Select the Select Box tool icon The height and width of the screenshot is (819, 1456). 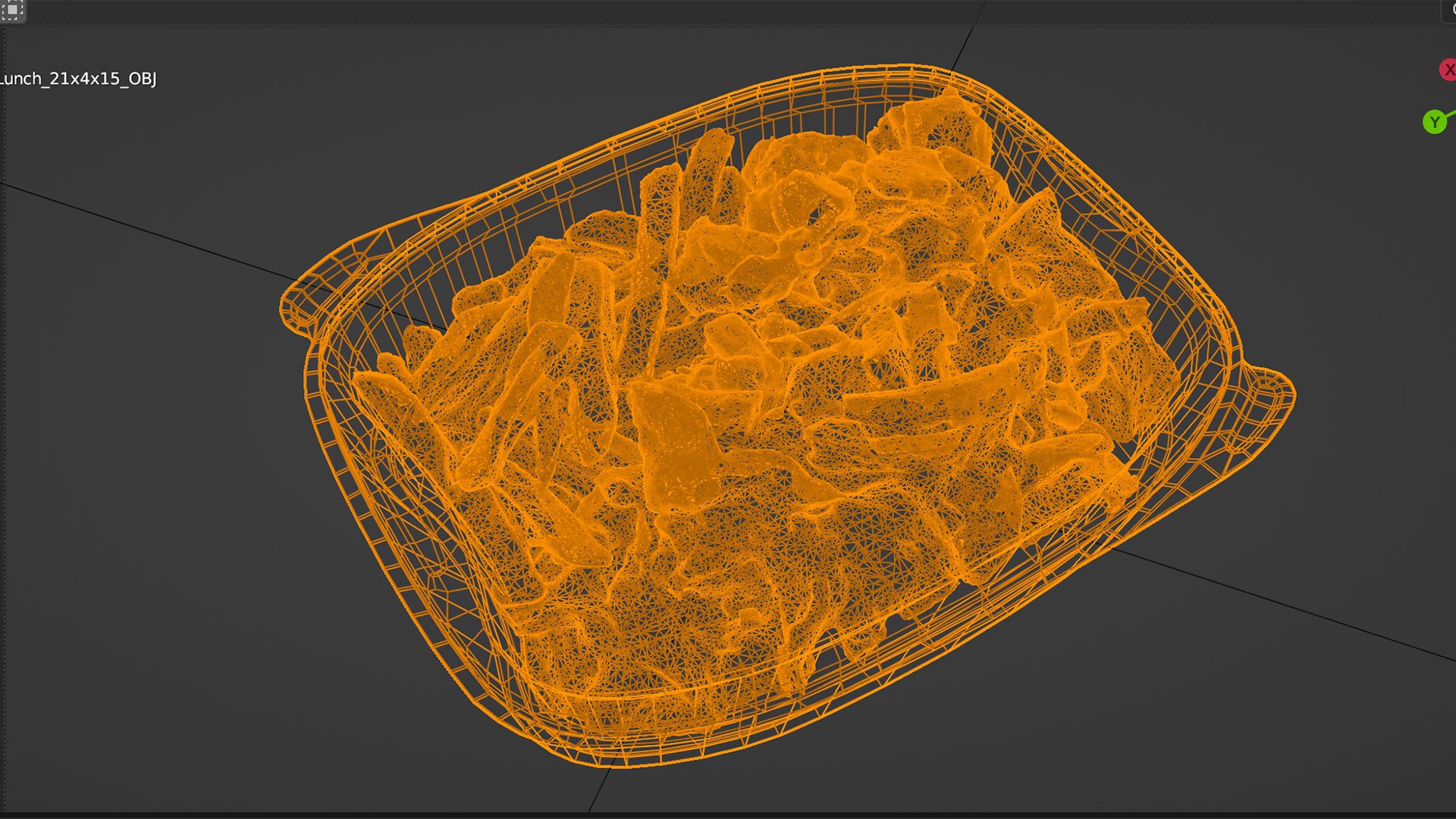12,10
